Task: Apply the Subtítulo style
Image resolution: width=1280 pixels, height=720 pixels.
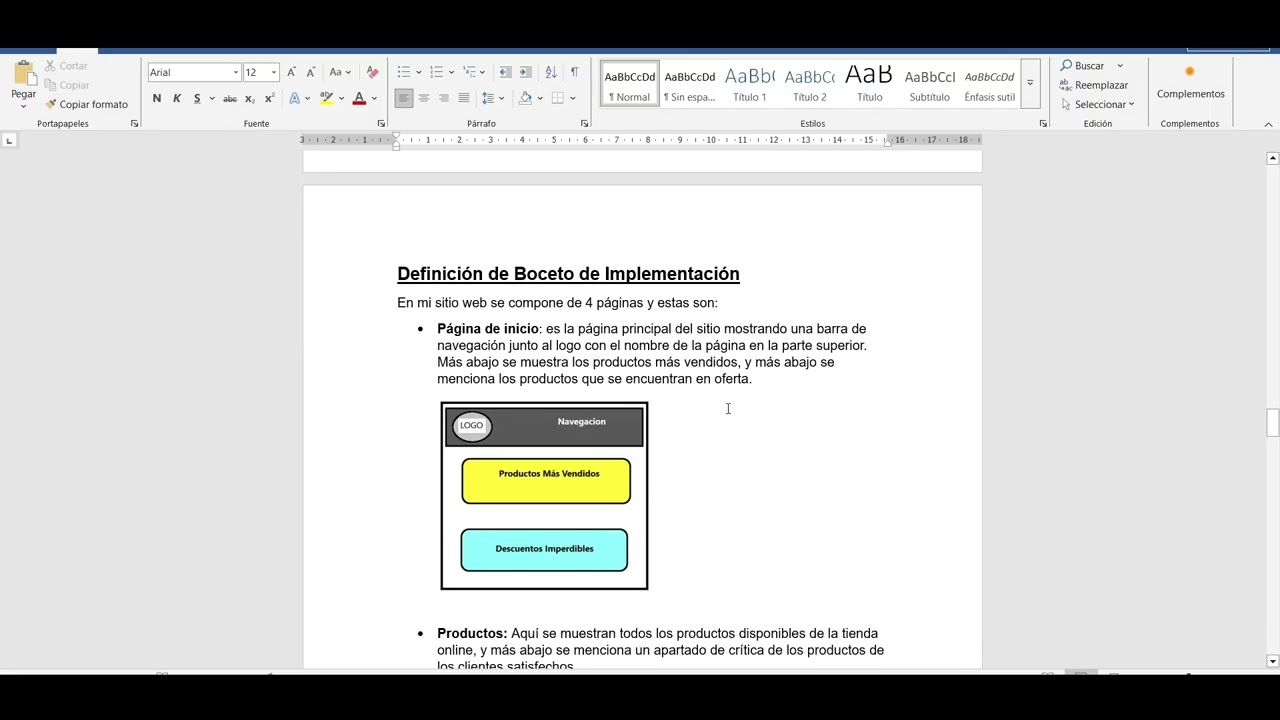Action: click(x=929, y=84)
